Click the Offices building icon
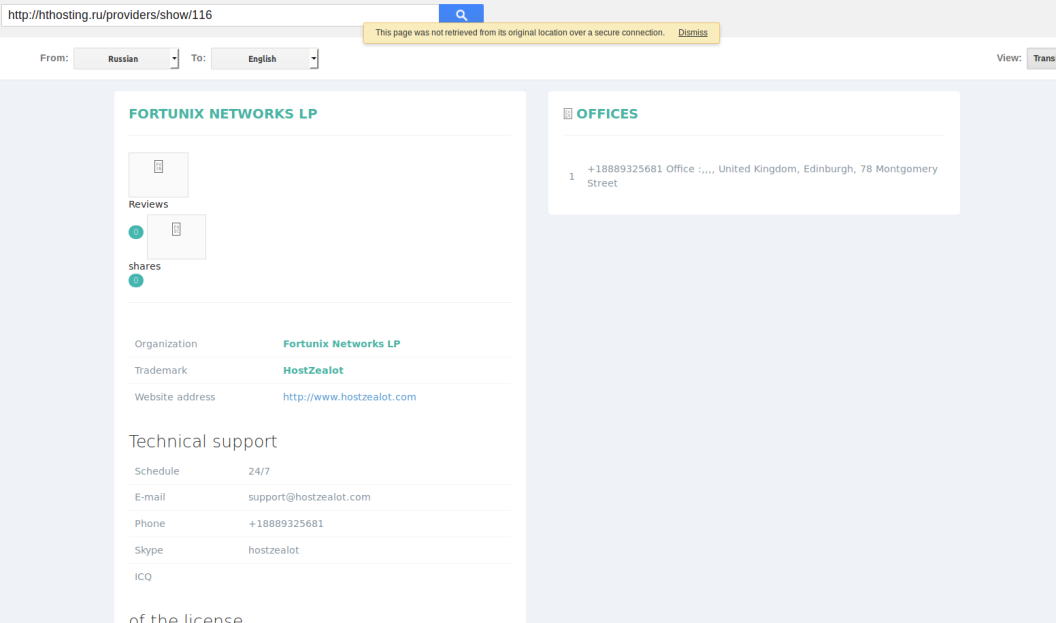Viewport: 1056px width, 623px height. point(568,114)
